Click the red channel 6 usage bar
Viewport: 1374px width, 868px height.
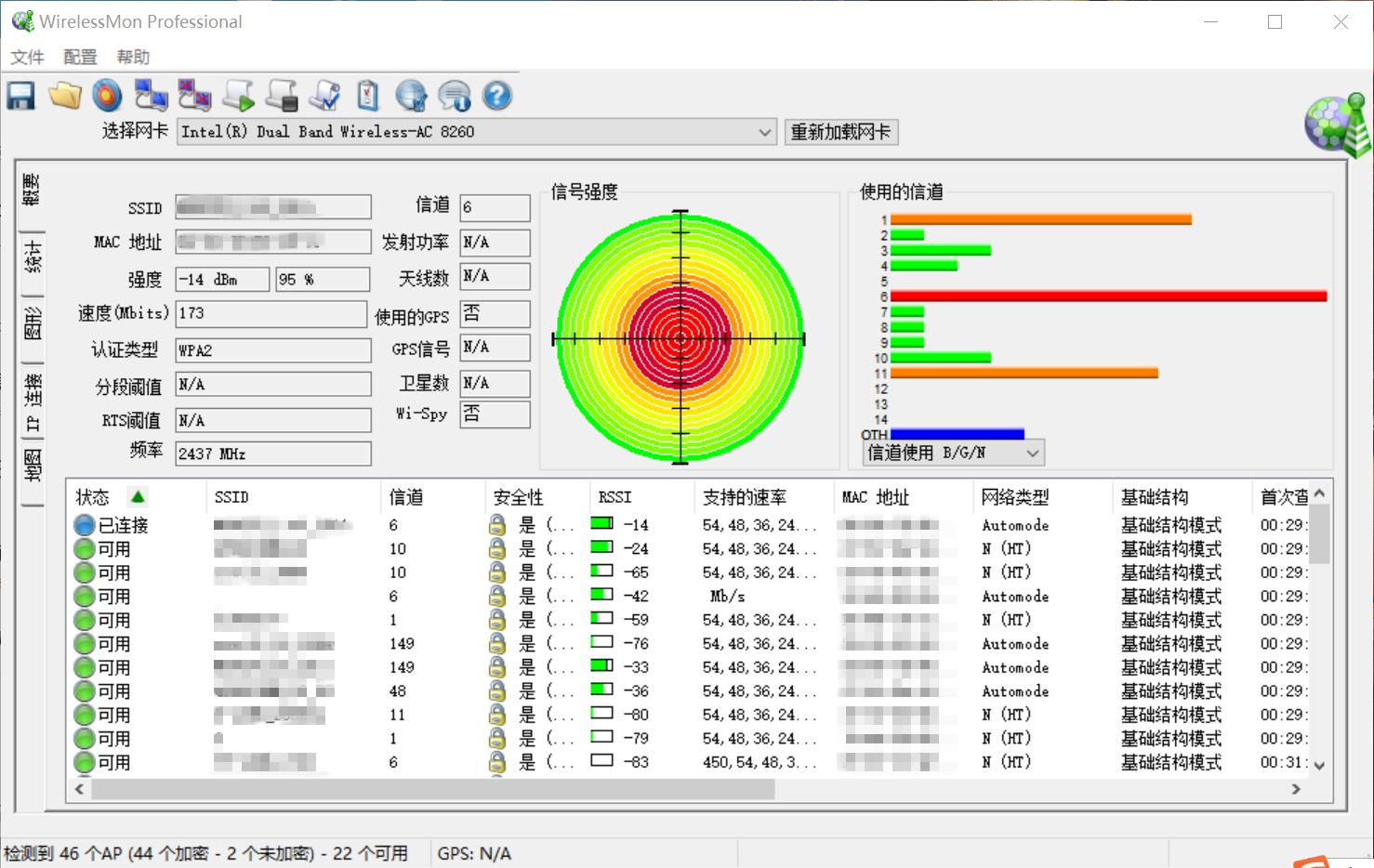click(1108, 296)
